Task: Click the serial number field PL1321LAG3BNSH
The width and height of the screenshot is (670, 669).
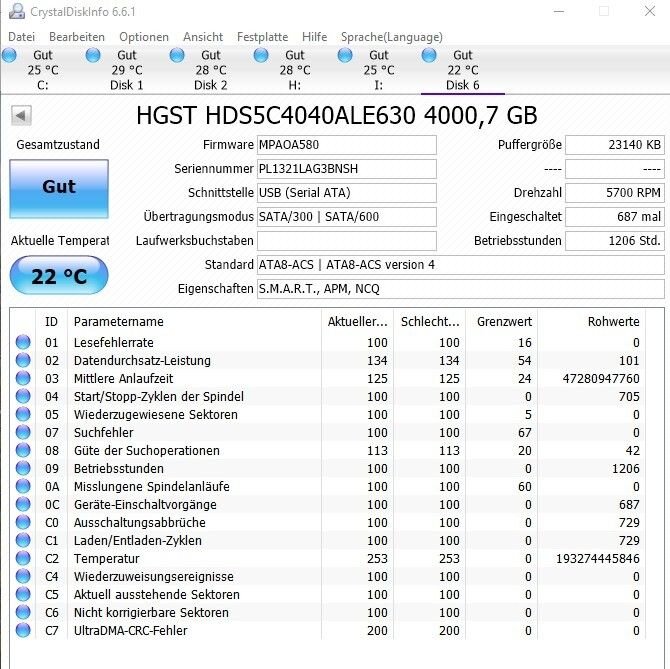Action: tap(347, 169)
